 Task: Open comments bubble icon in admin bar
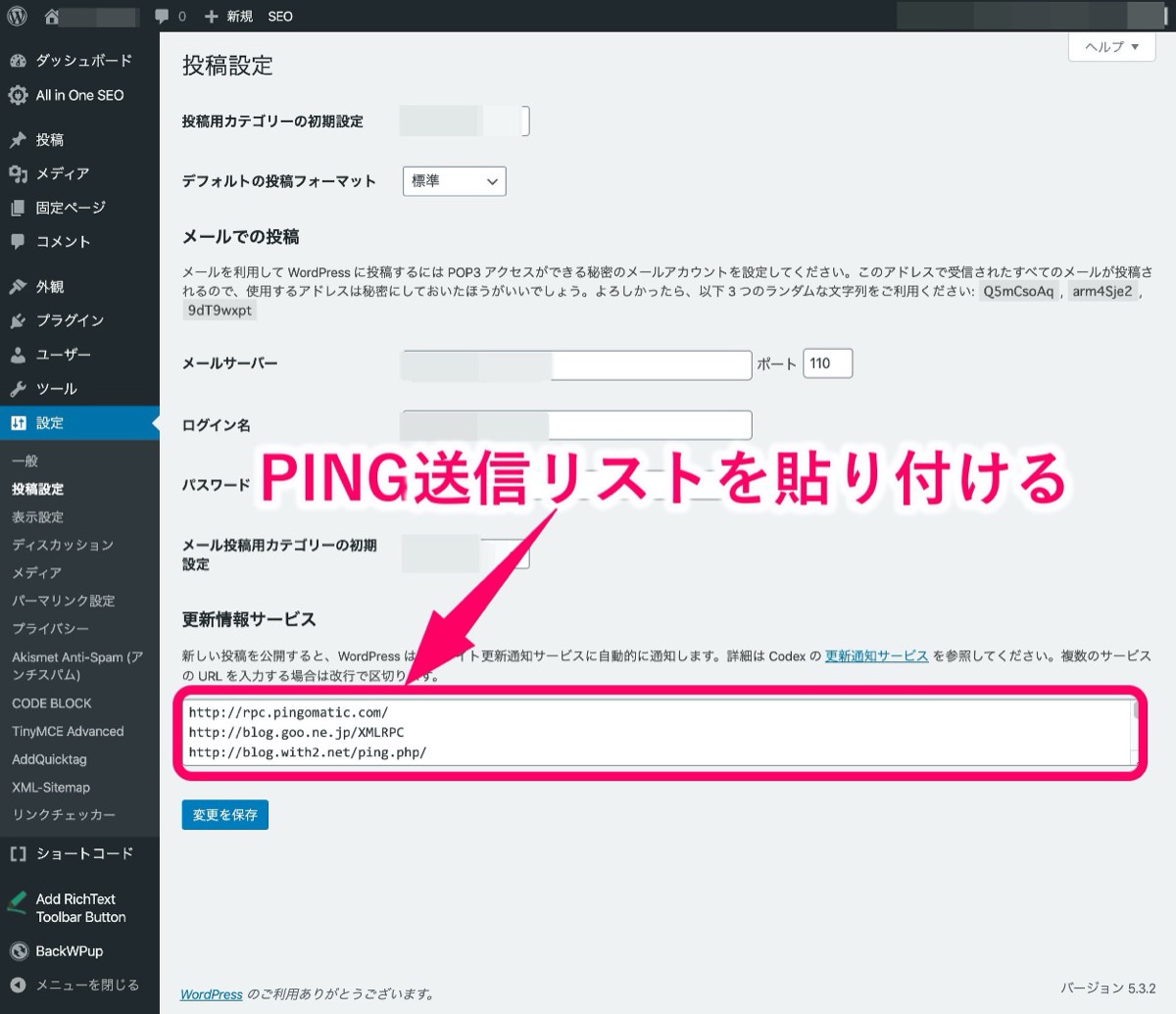tap(163, 17)
